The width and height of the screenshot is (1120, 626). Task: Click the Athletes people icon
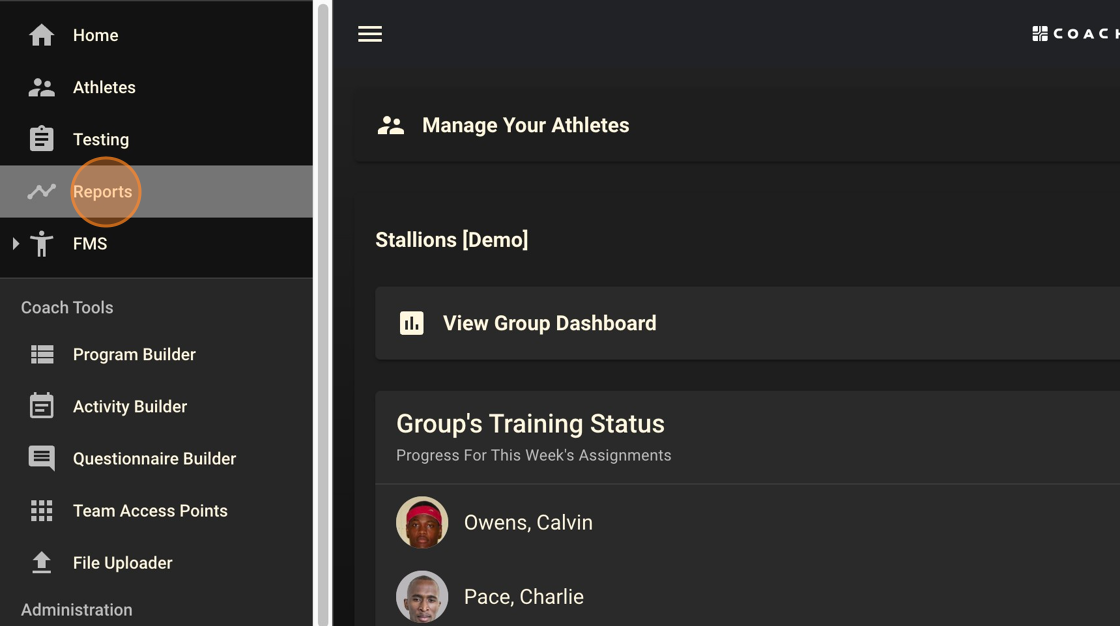tap(40, 87)
